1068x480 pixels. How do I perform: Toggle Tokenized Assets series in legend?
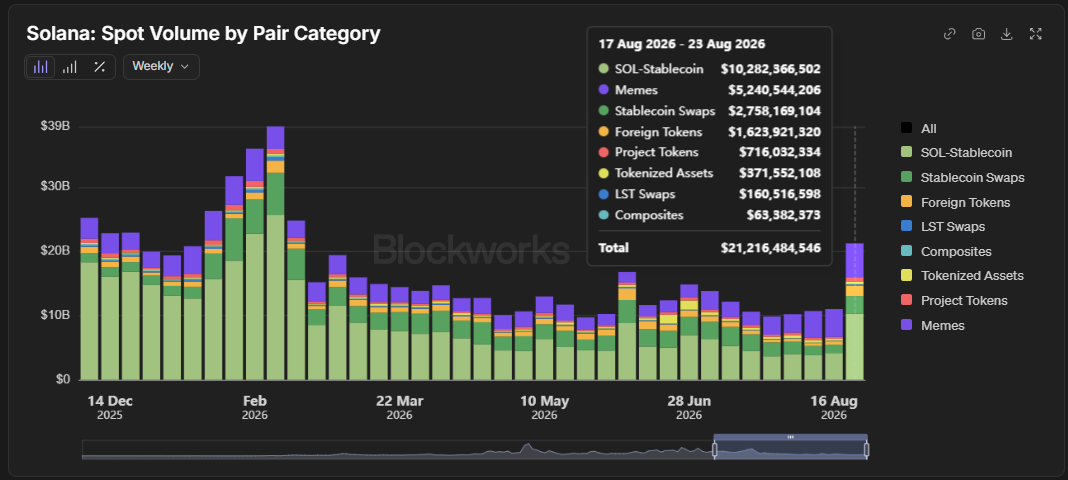[962, 276]
